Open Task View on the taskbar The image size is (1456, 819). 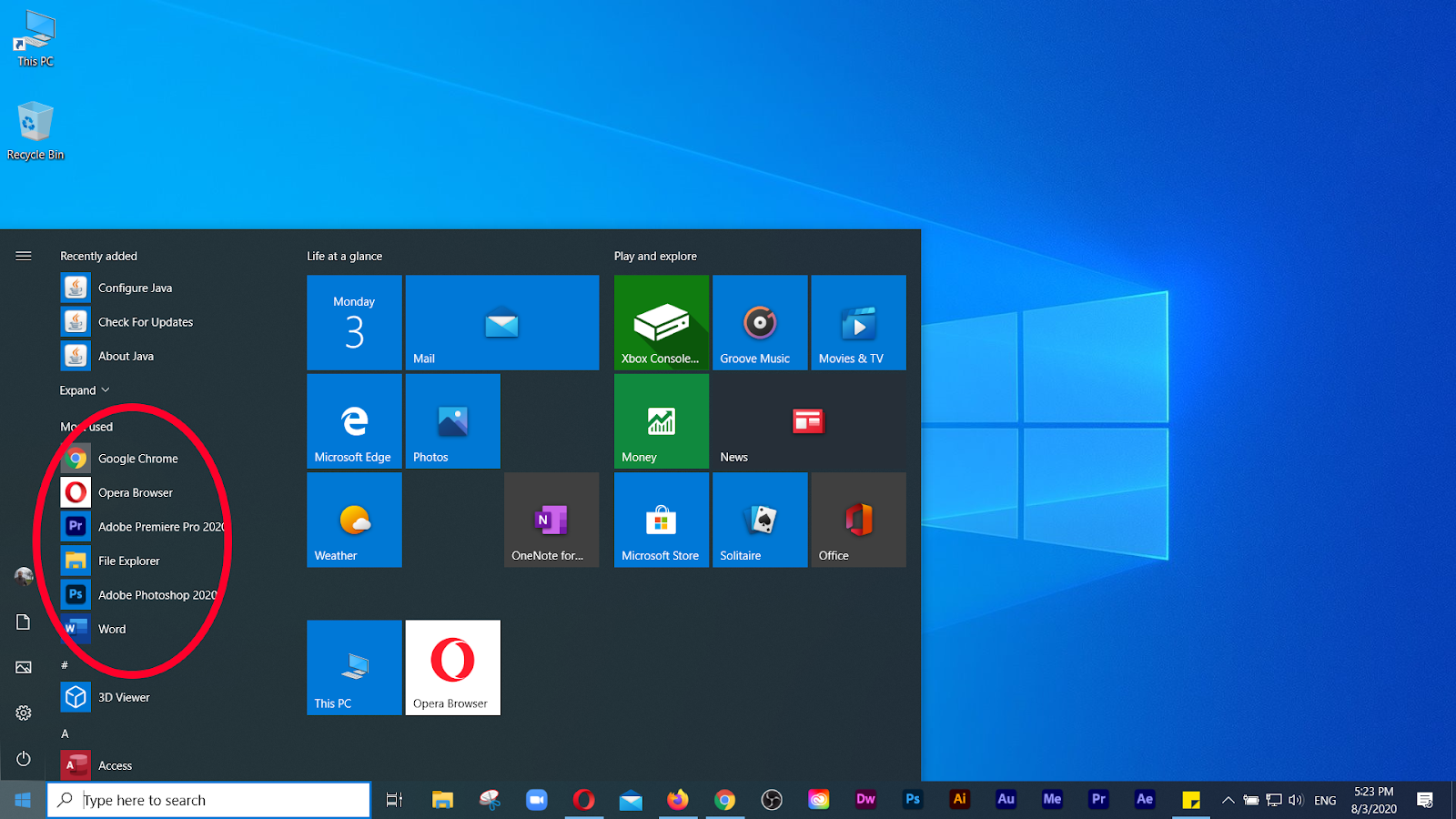(394, 800)
